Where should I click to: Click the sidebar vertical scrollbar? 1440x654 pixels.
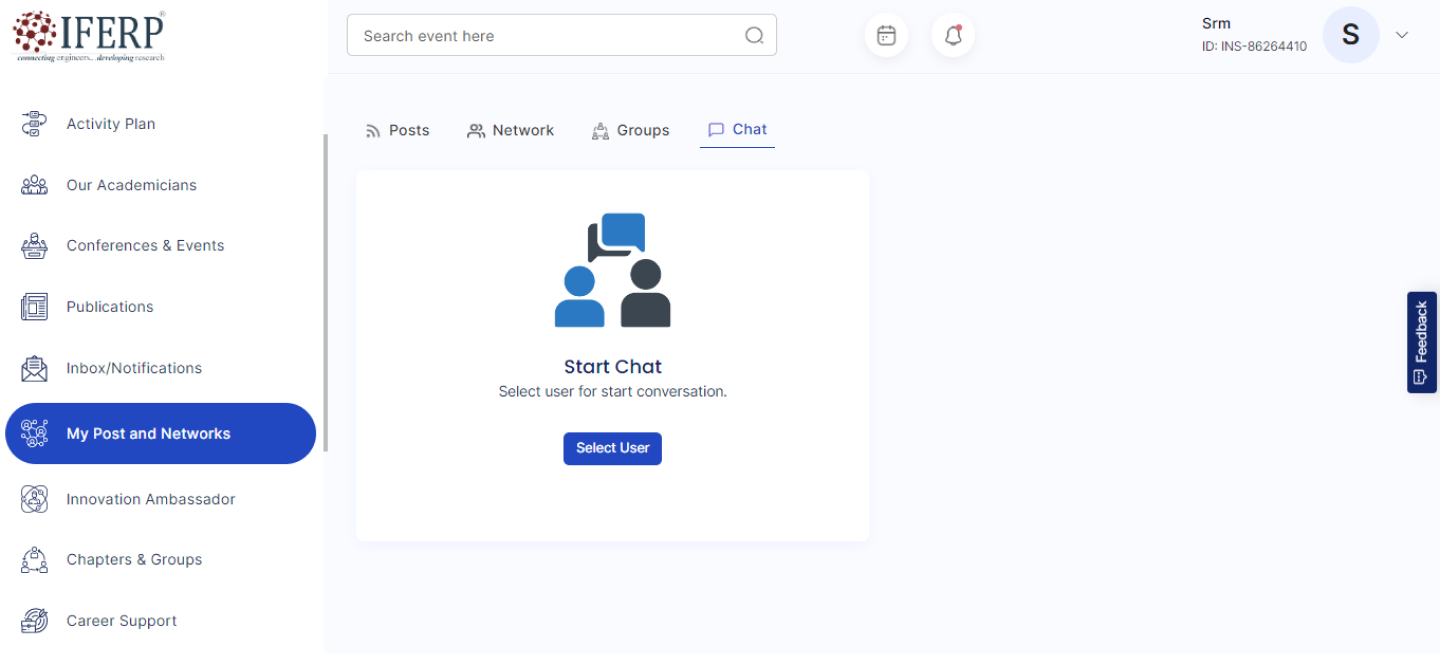coord(325,292)
